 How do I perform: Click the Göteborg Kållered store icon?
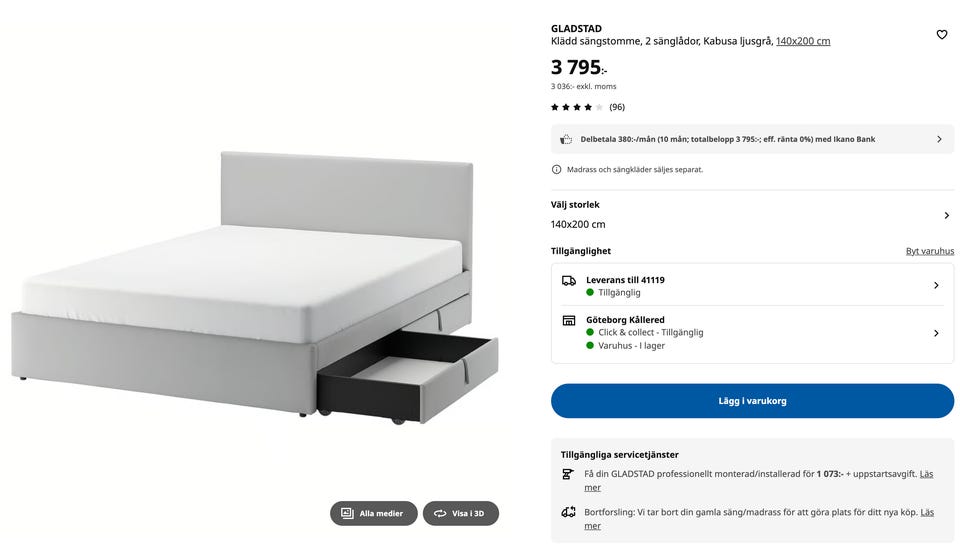point(569,321)
